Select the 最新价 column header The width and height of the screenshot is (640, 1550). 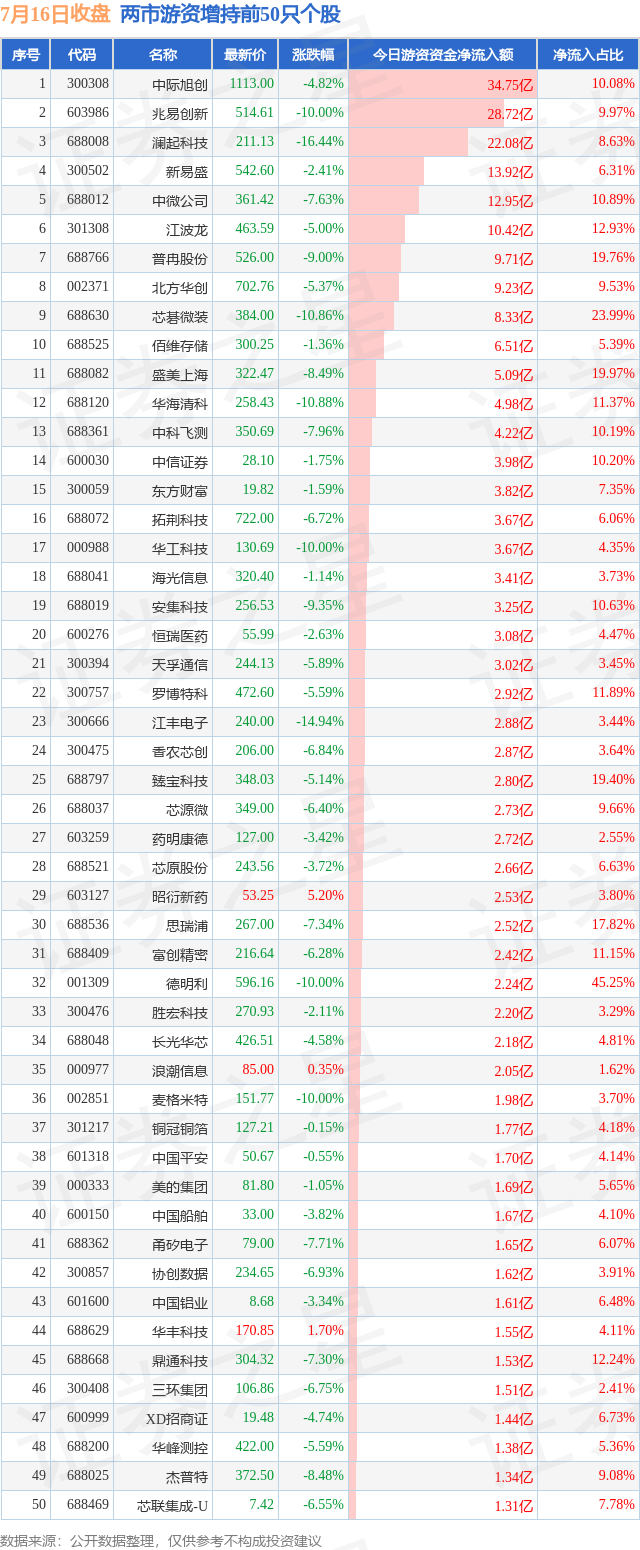point(245,55)
